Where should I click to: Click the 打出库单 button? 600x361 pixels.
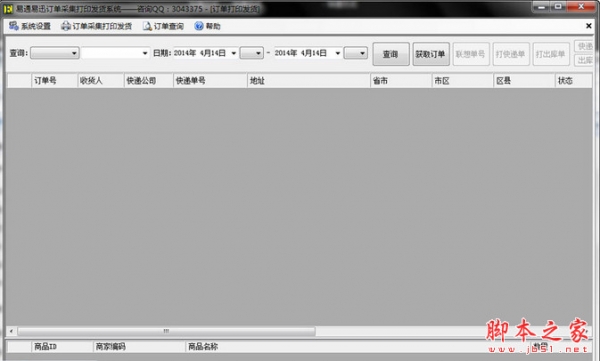pyautogui.click(x=551, y=54)
